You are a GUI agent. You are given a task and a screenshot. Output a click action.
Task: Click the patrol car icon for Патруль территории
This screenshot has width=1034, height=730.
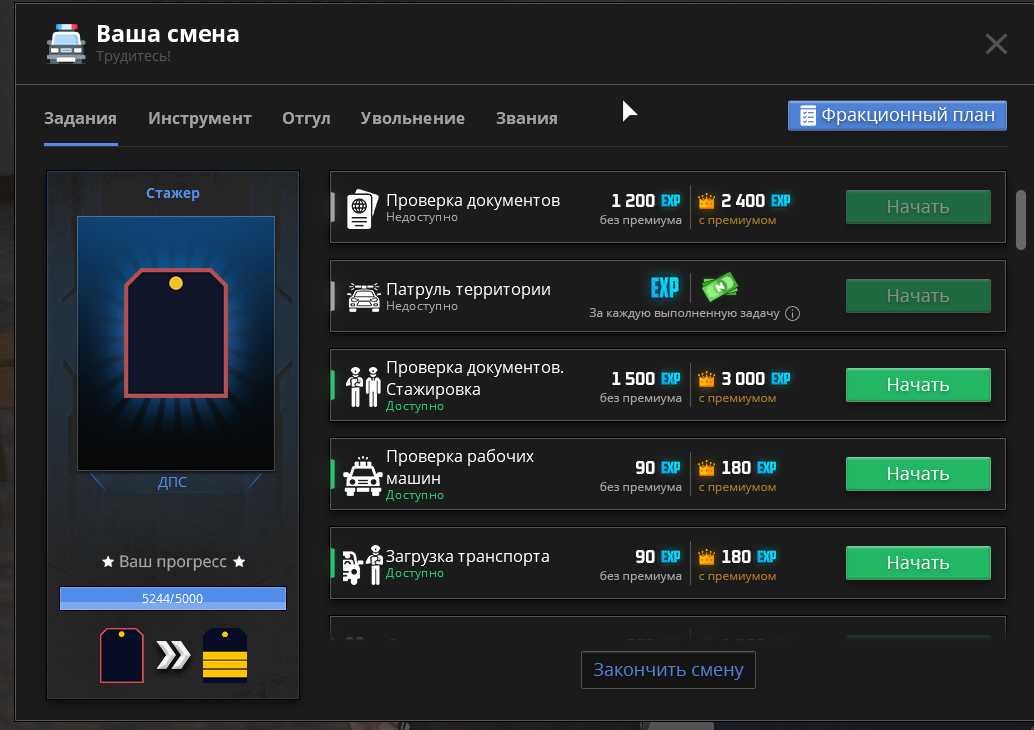tap(363, 297)
